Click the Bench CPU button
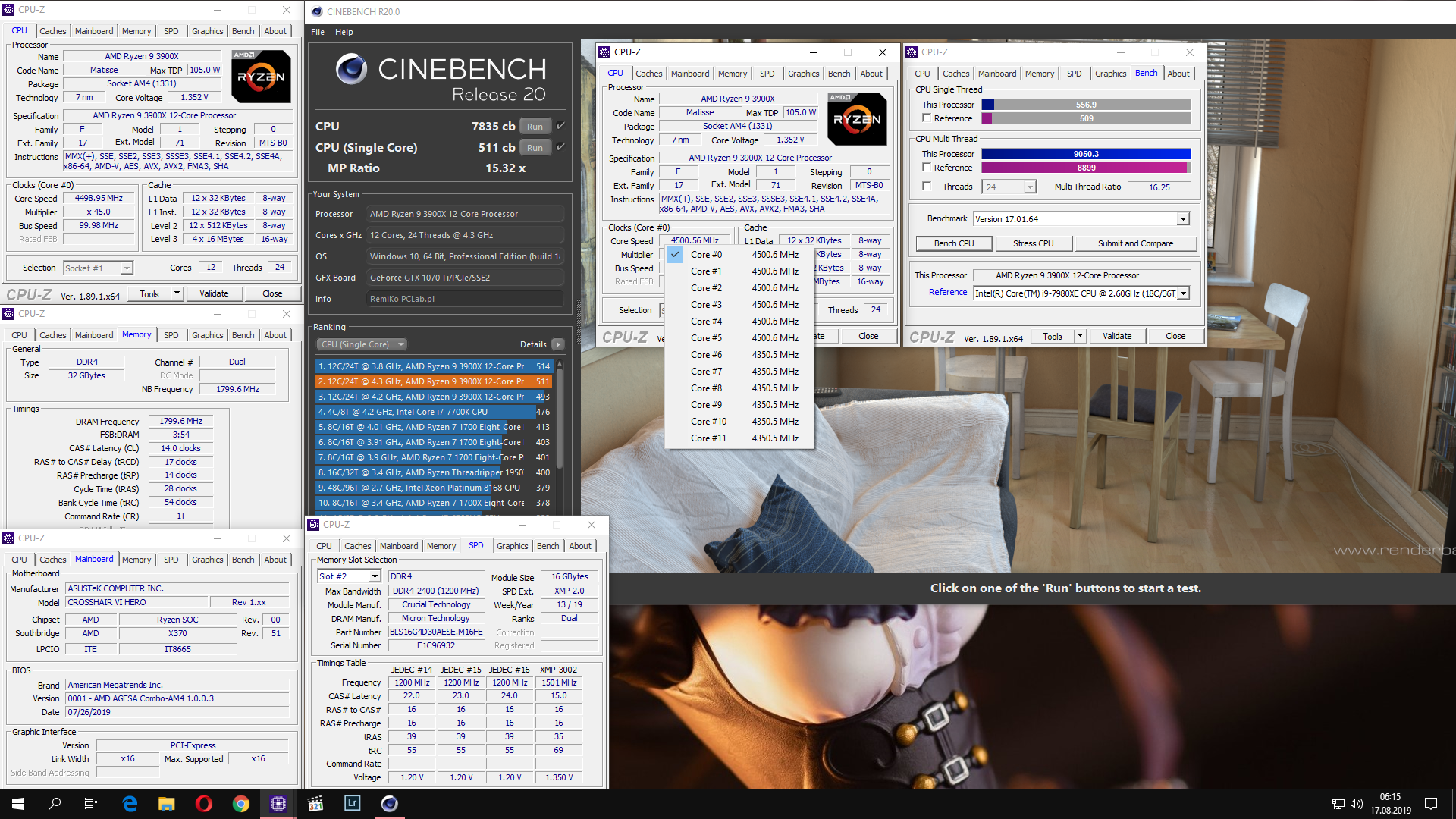 click(x=953, y=243)
